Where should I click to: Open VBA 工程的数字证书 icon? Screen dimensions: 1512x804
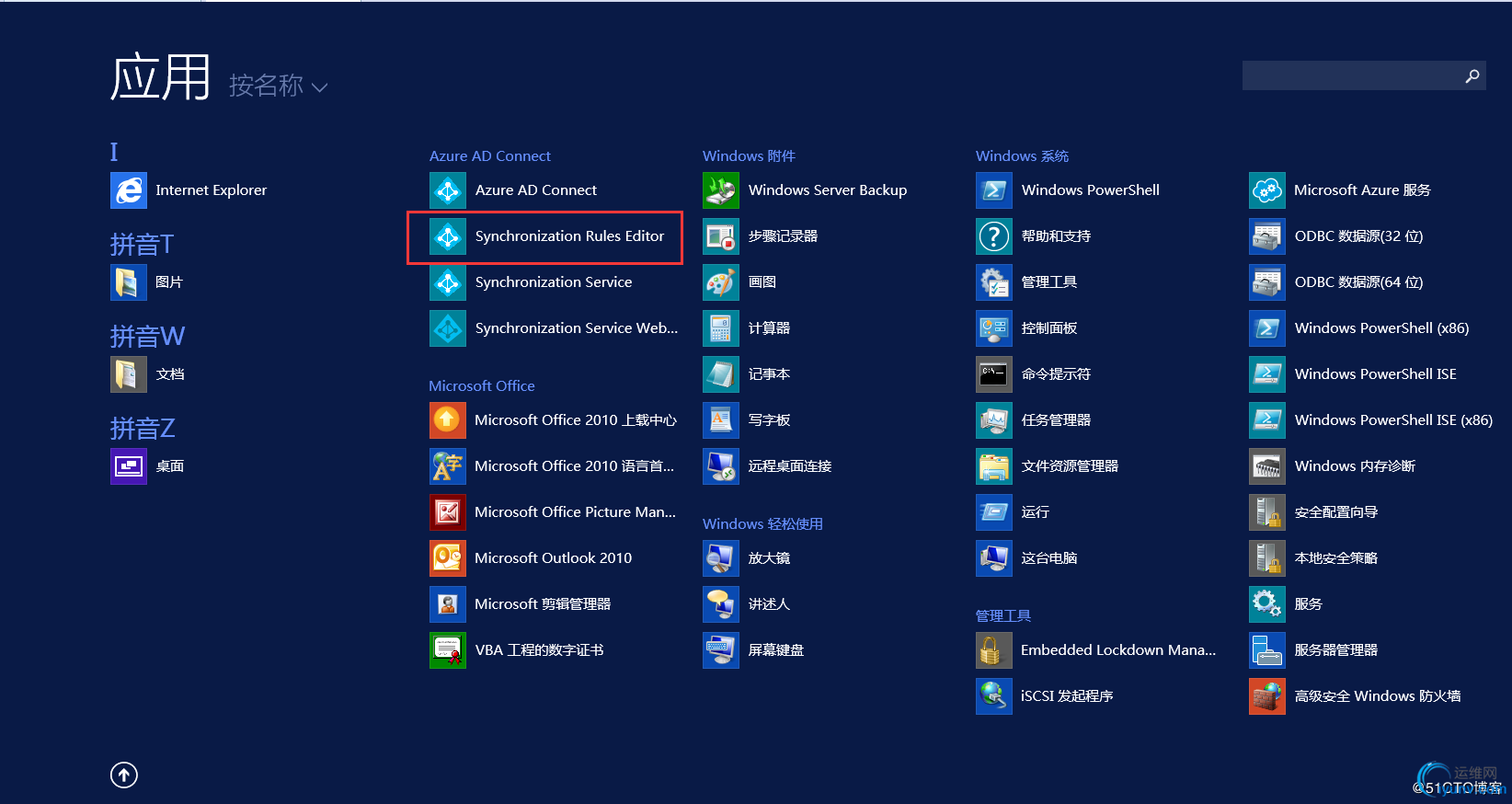pos(448,650)
